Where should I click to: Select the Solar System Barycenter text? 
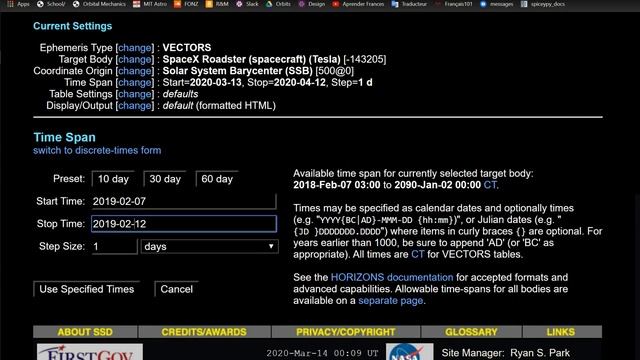(x=238, y=71)
